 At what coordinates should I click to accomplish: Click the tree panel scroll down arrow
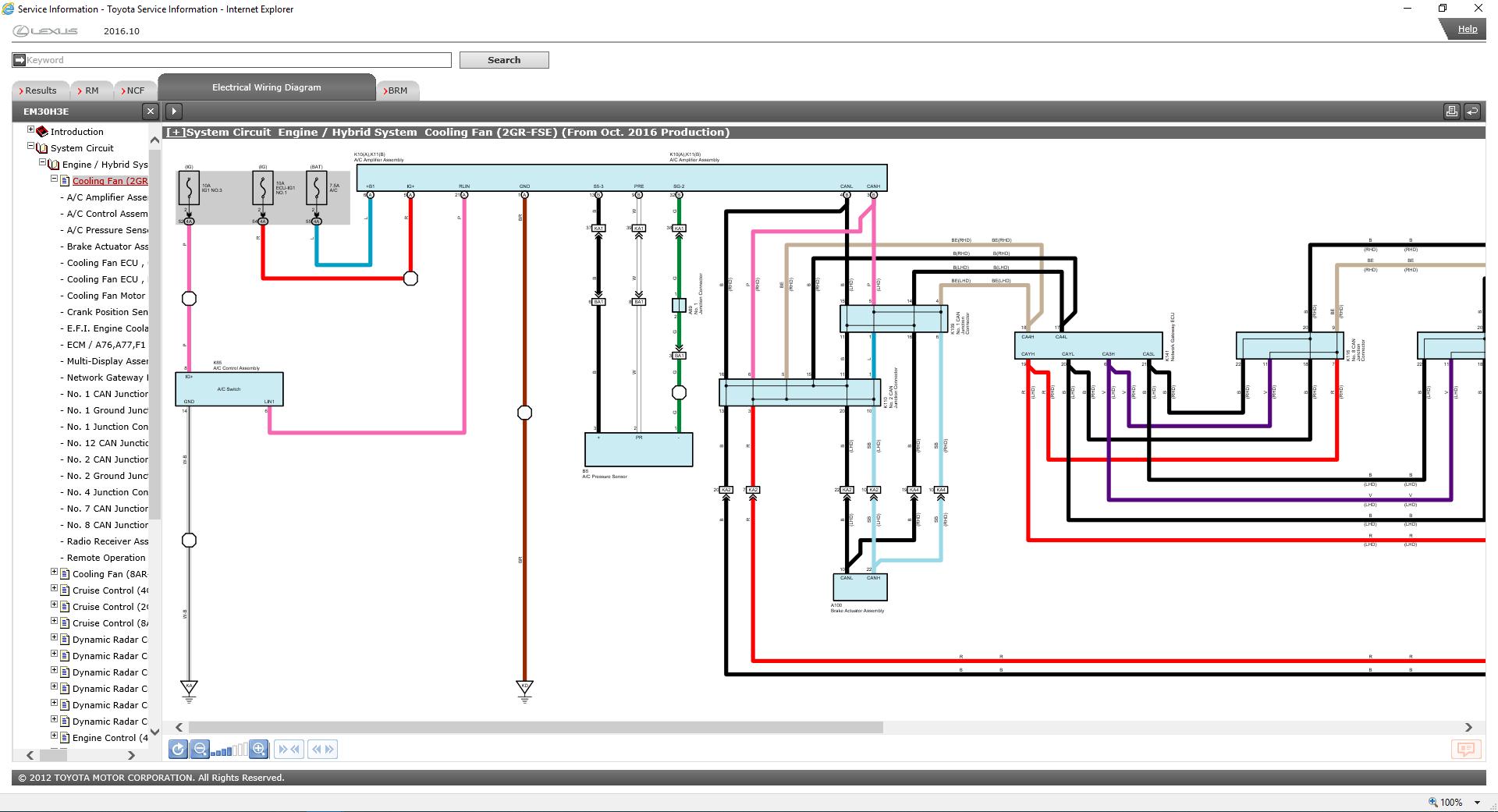pyautogui.click(x=154, y=732)
